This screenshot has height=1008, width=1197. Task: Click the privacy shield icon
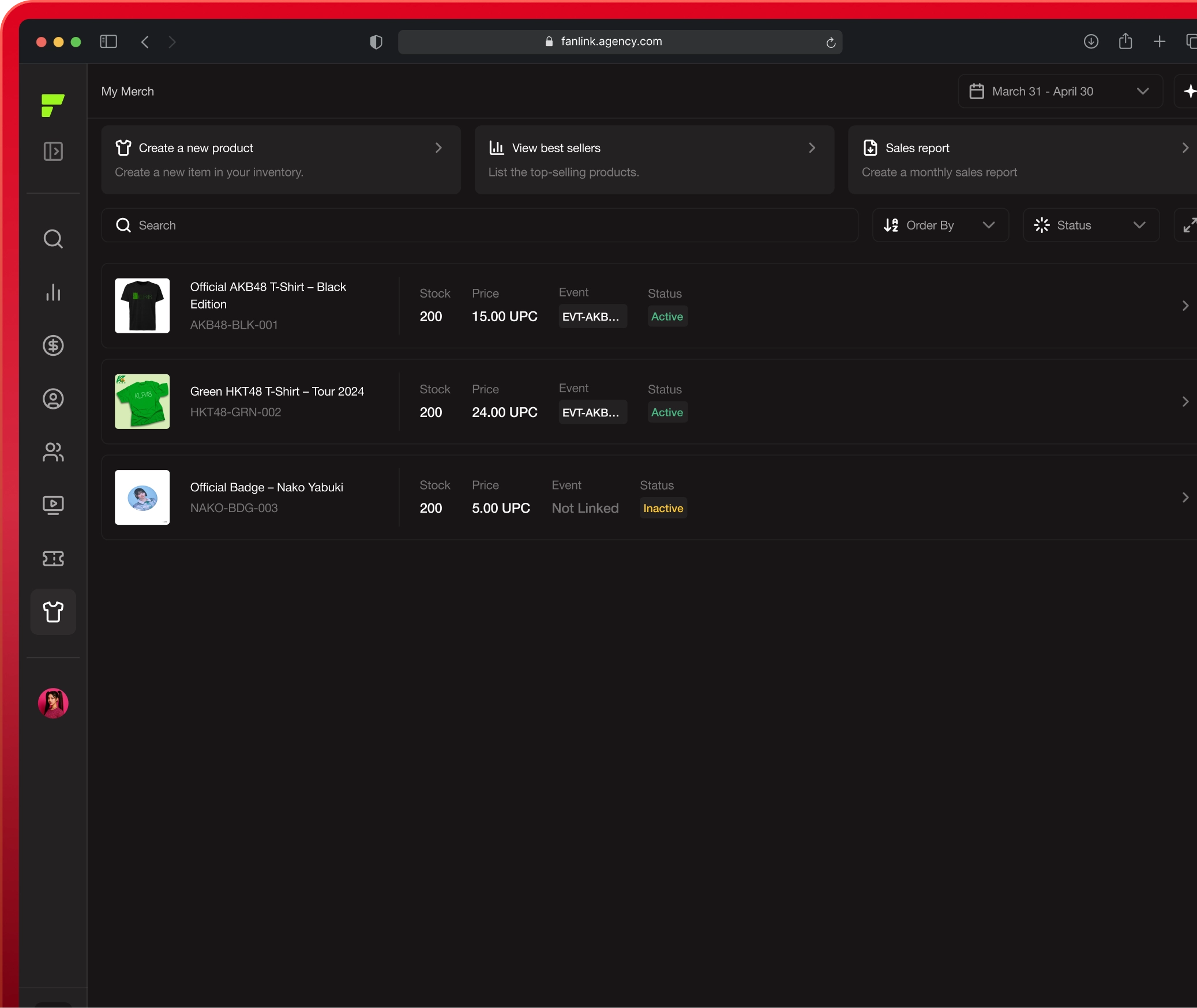376,42
